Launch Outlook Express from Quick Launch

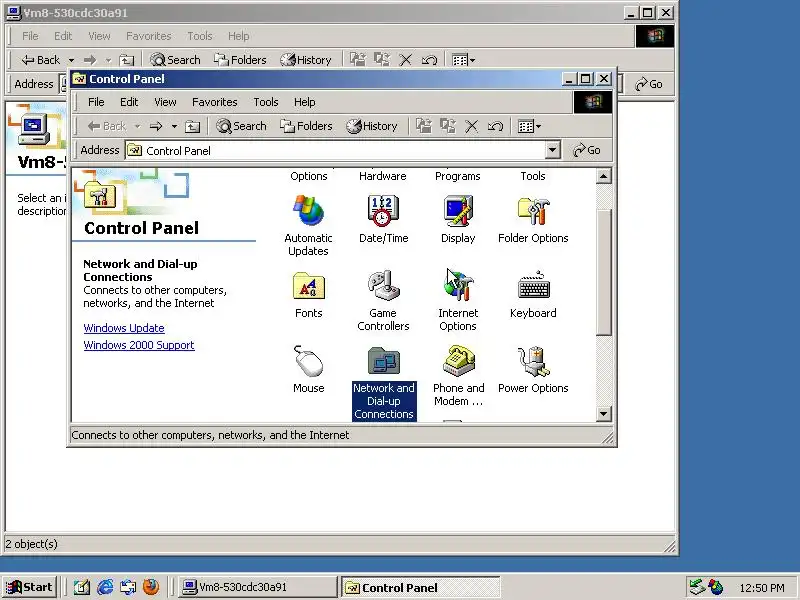pyautogui.click(x=128, y=587)
